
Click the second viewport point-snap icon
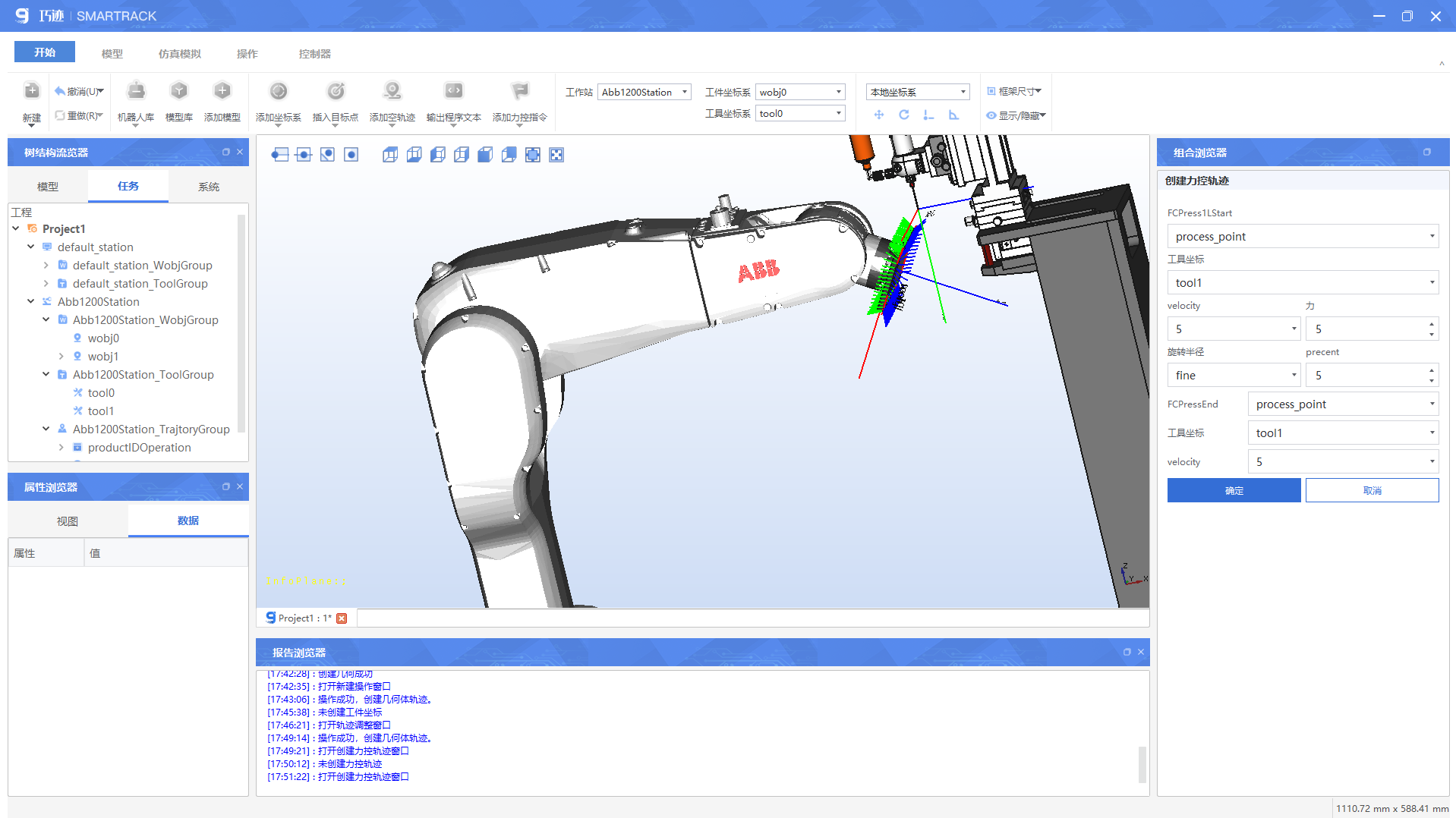pos(303,155)
